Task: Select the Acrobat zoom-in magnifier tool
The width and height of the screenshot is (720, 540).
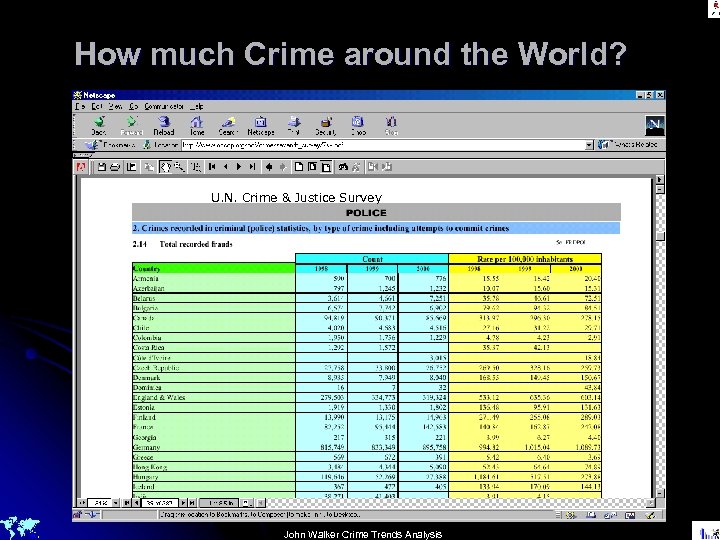Action: tap(179, 167)
